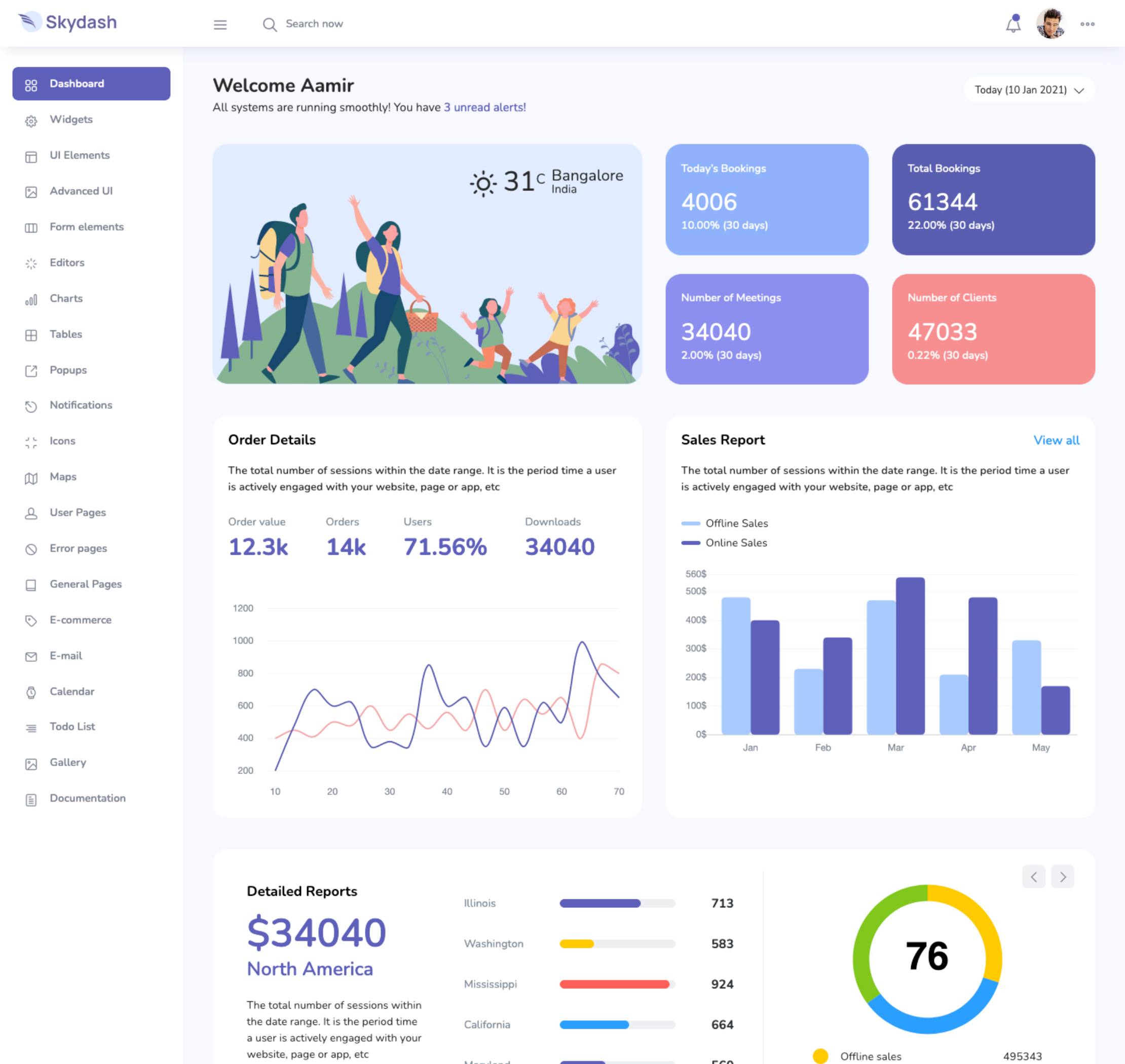
Task: Click the E-mail envelope icon
Action: click(x=31, y=657)
